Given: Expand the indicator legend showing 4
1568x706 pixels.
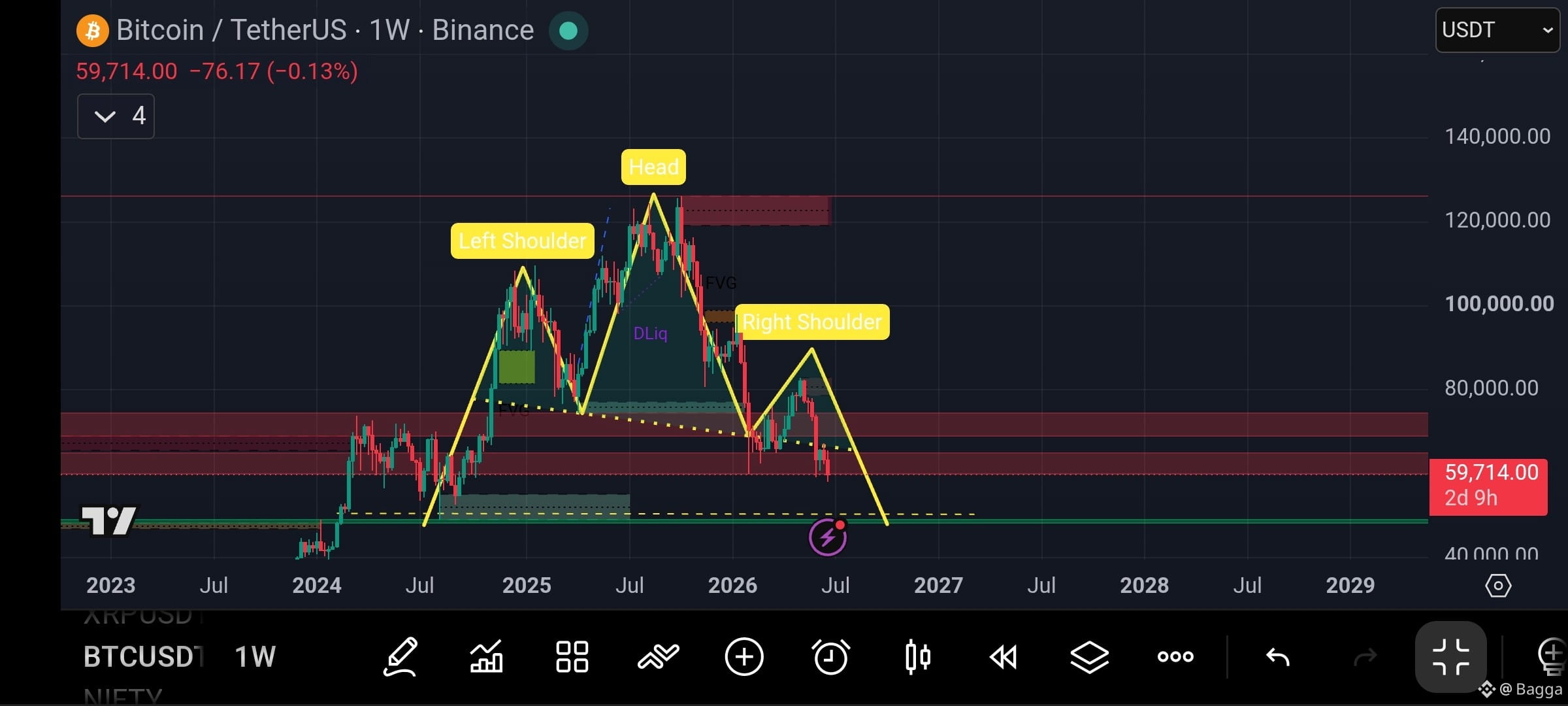Looking at the screenshot, I should coord(116,116).
